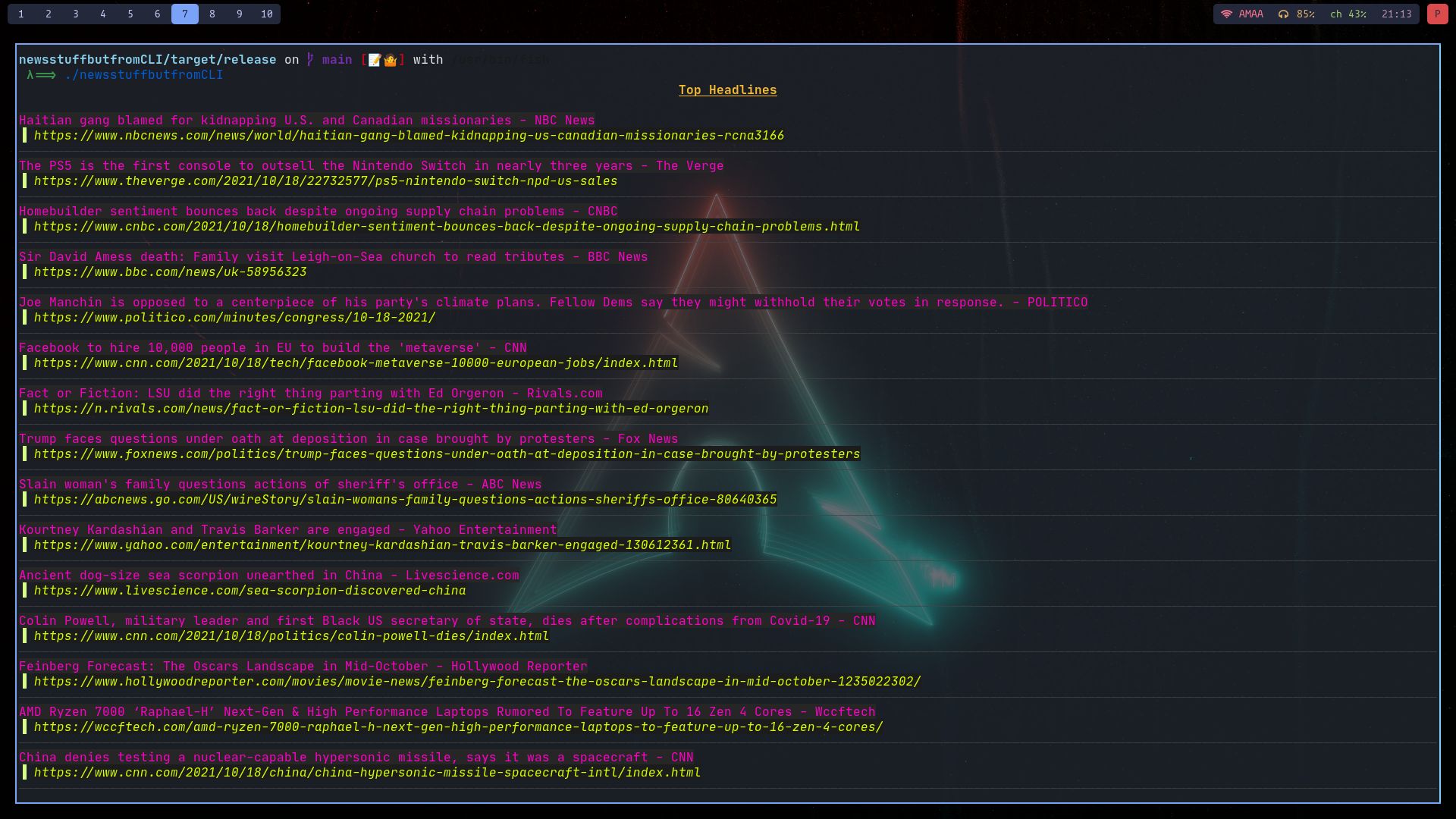The width and height of the screenshot is (1456, 819).
Task: Open the NBC News Haitian gang URL
Action: coord(409,136)
